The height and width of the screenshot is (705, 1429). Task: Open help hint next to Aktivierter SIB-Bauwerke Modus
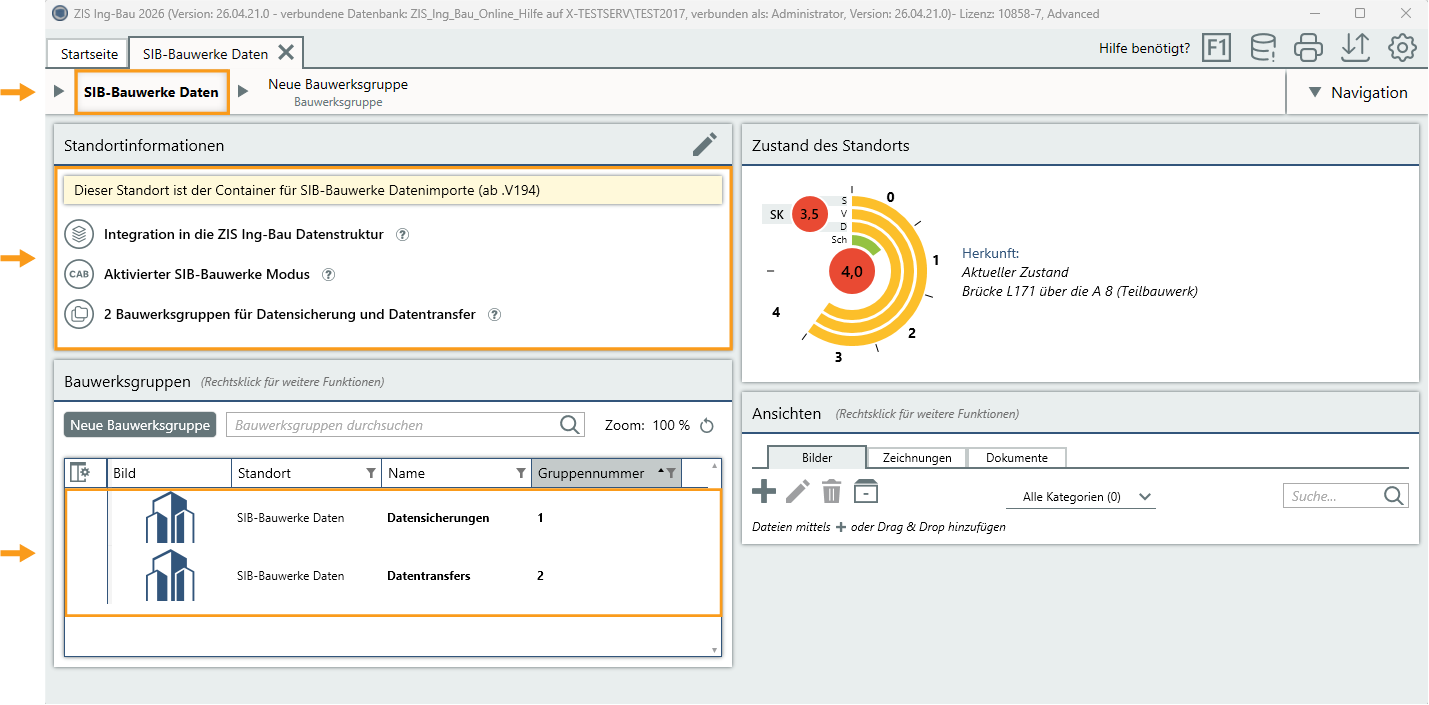[x=328, y=274]
